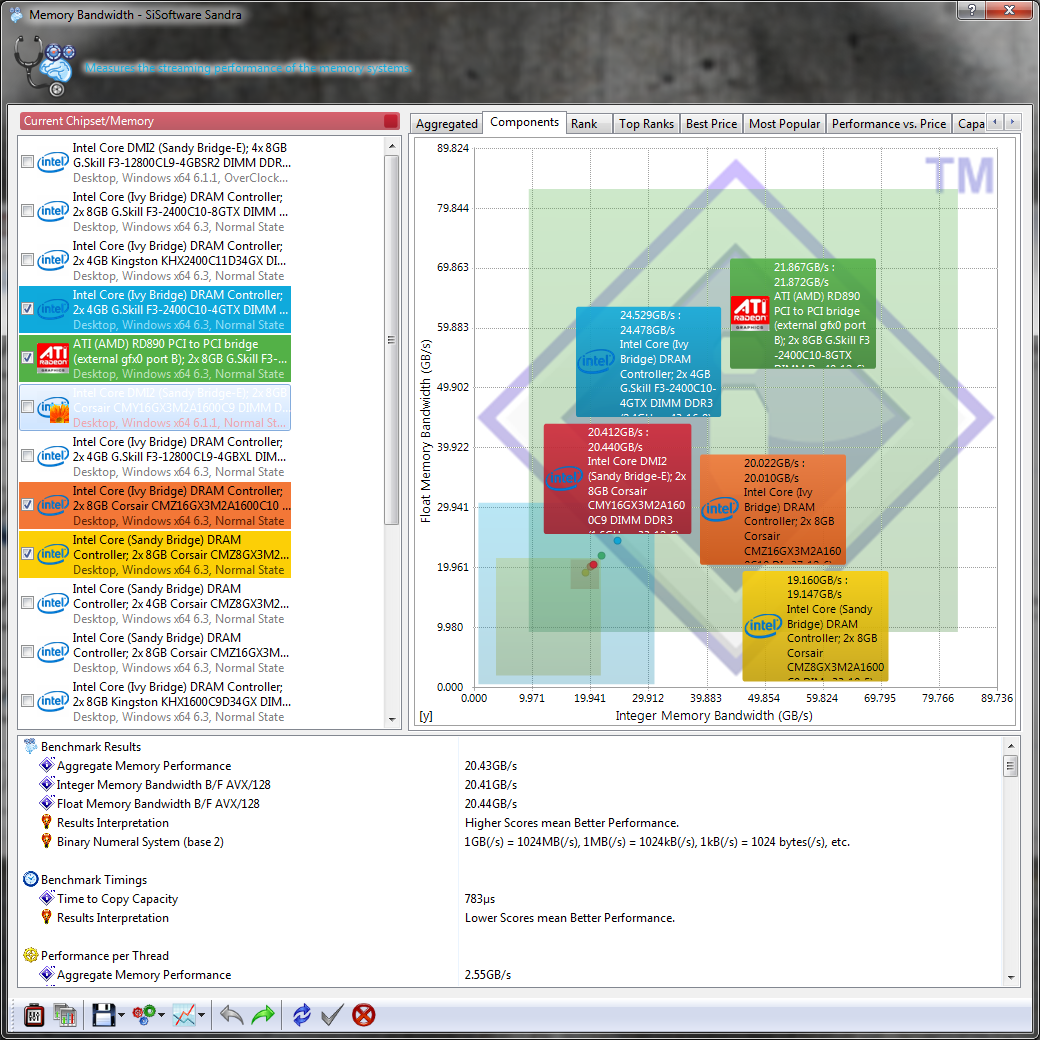The height and width of the screenshot is (1040, 1040).
Task: Select the Components tab
Action: 524,122
